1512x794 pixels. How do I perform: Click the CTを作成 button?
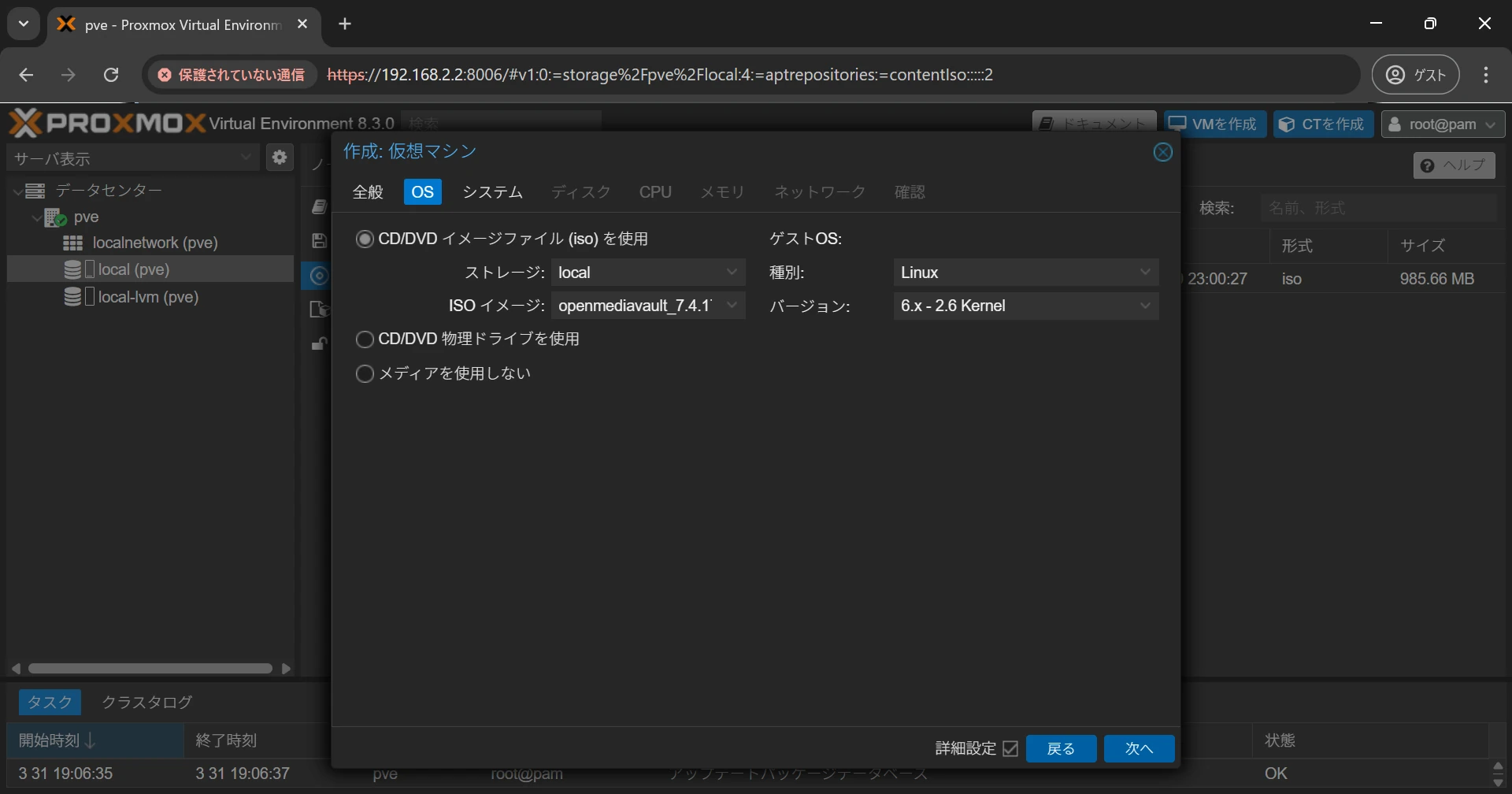tap(1324, 124)
